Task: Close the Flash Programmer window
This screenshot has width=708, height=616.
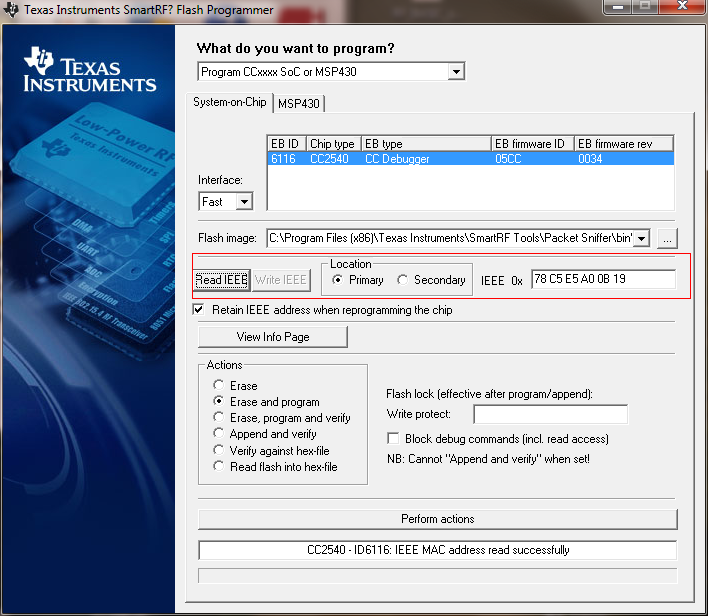Action: click(682, 6)
